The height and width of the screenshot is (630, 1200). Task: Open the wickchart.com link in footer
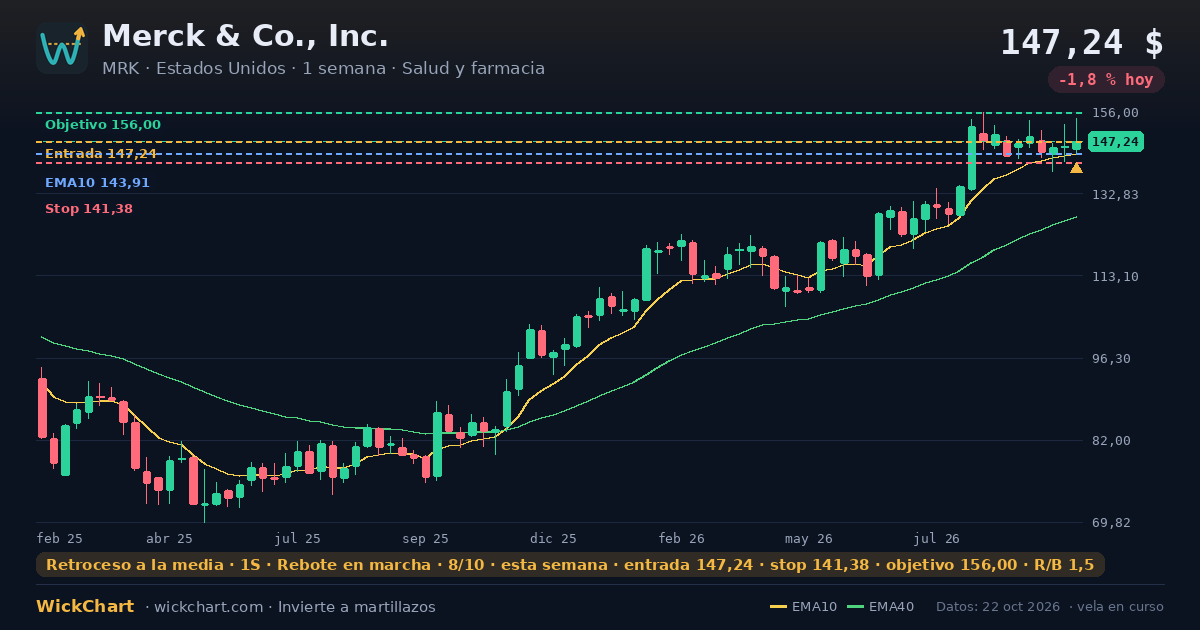click(x=211, y=607)
